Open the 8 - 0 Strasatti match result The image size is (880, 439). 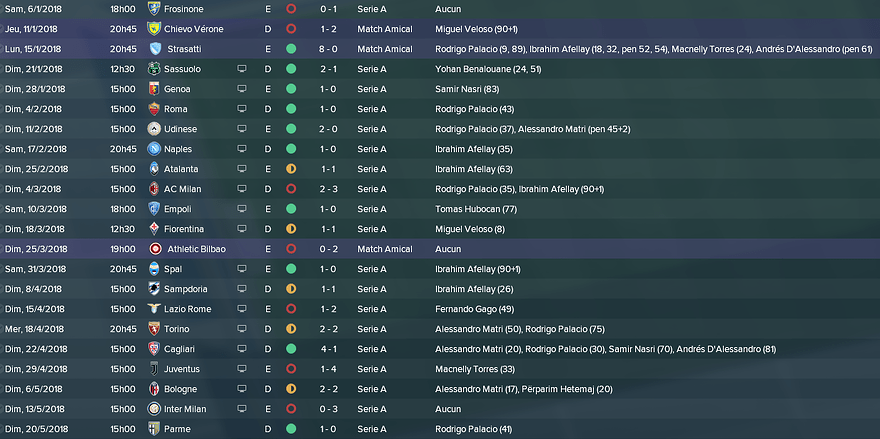pos(329,48)
